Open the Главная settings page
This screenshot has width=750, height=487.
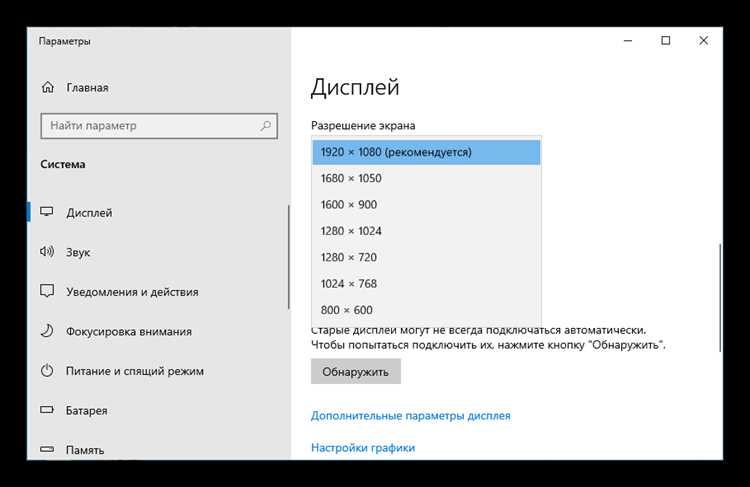(88, 88)
